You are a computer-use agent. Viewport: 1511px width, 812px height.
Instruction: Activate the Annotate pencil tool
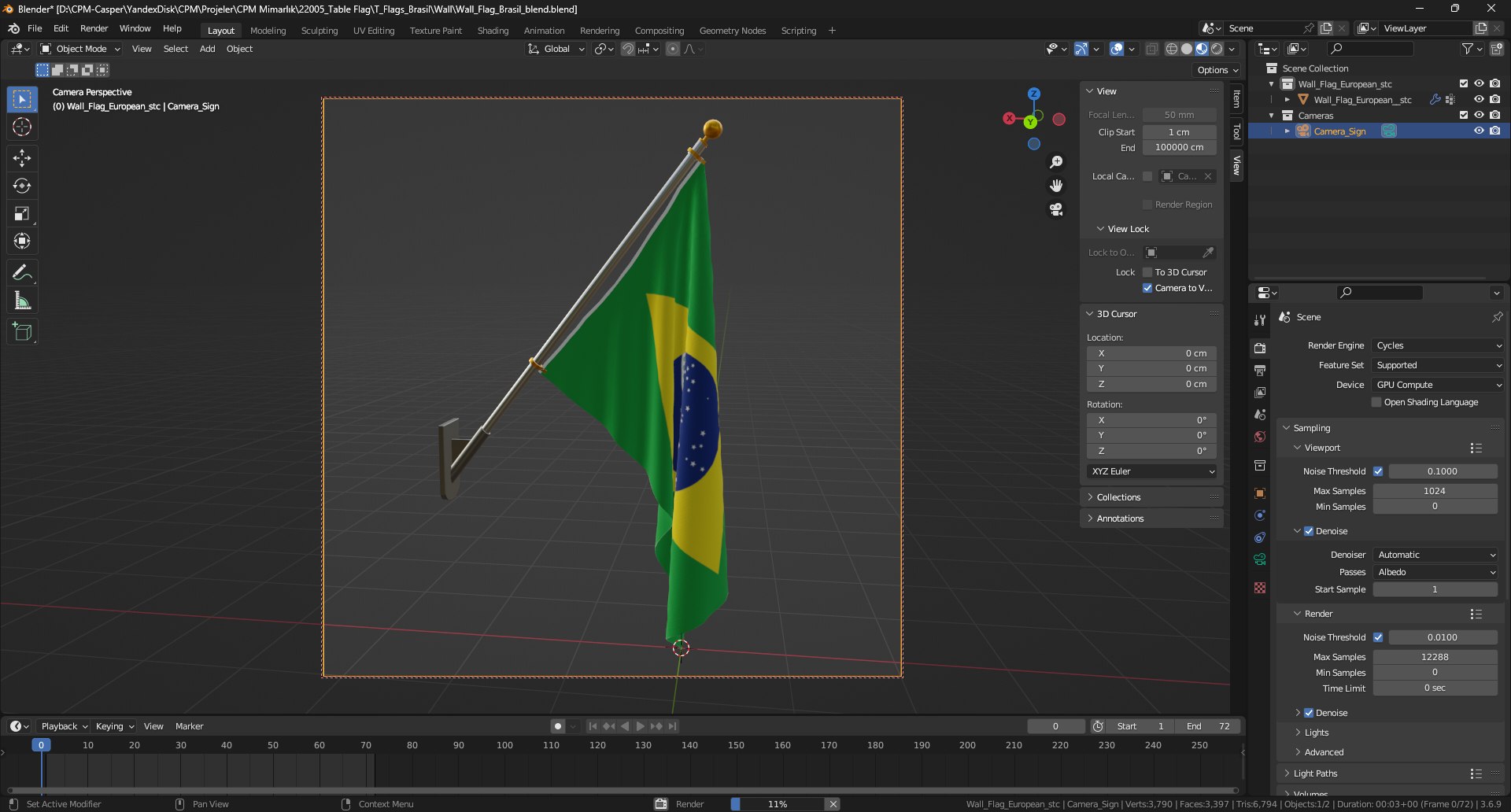(22, 273)
